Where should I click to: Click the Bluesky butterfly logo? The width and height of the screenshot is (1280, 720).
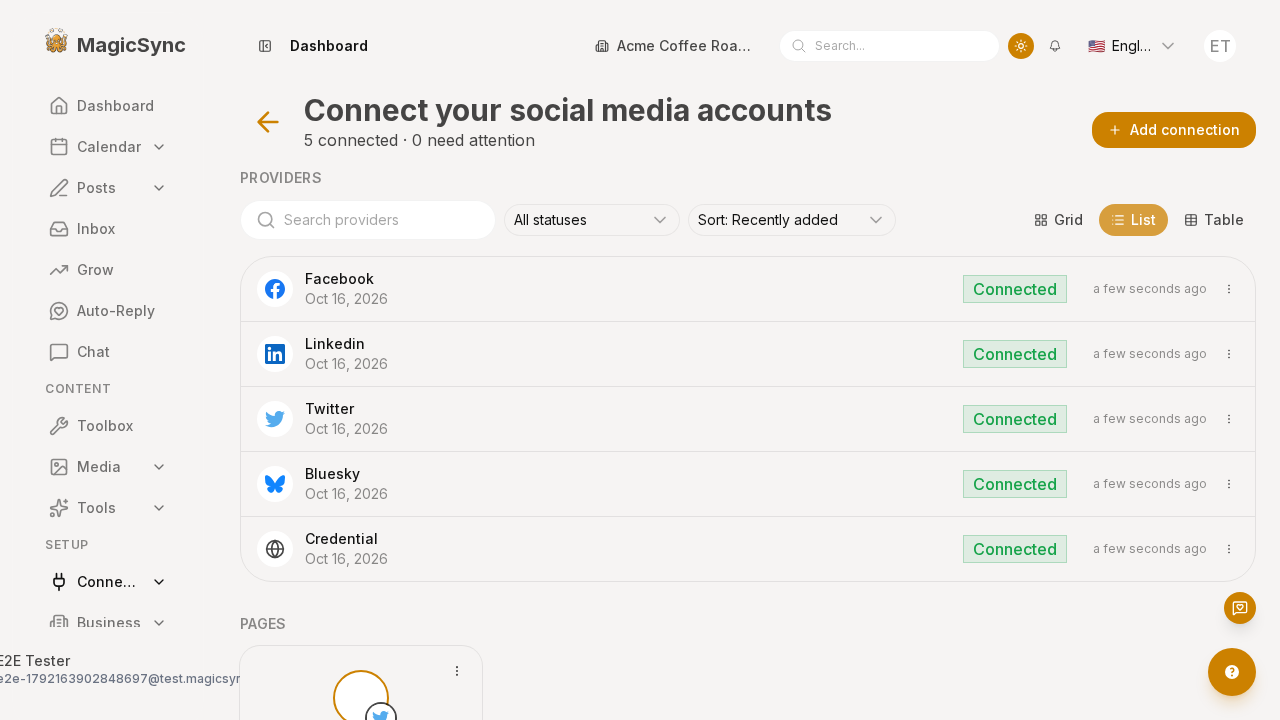[275, 484]
